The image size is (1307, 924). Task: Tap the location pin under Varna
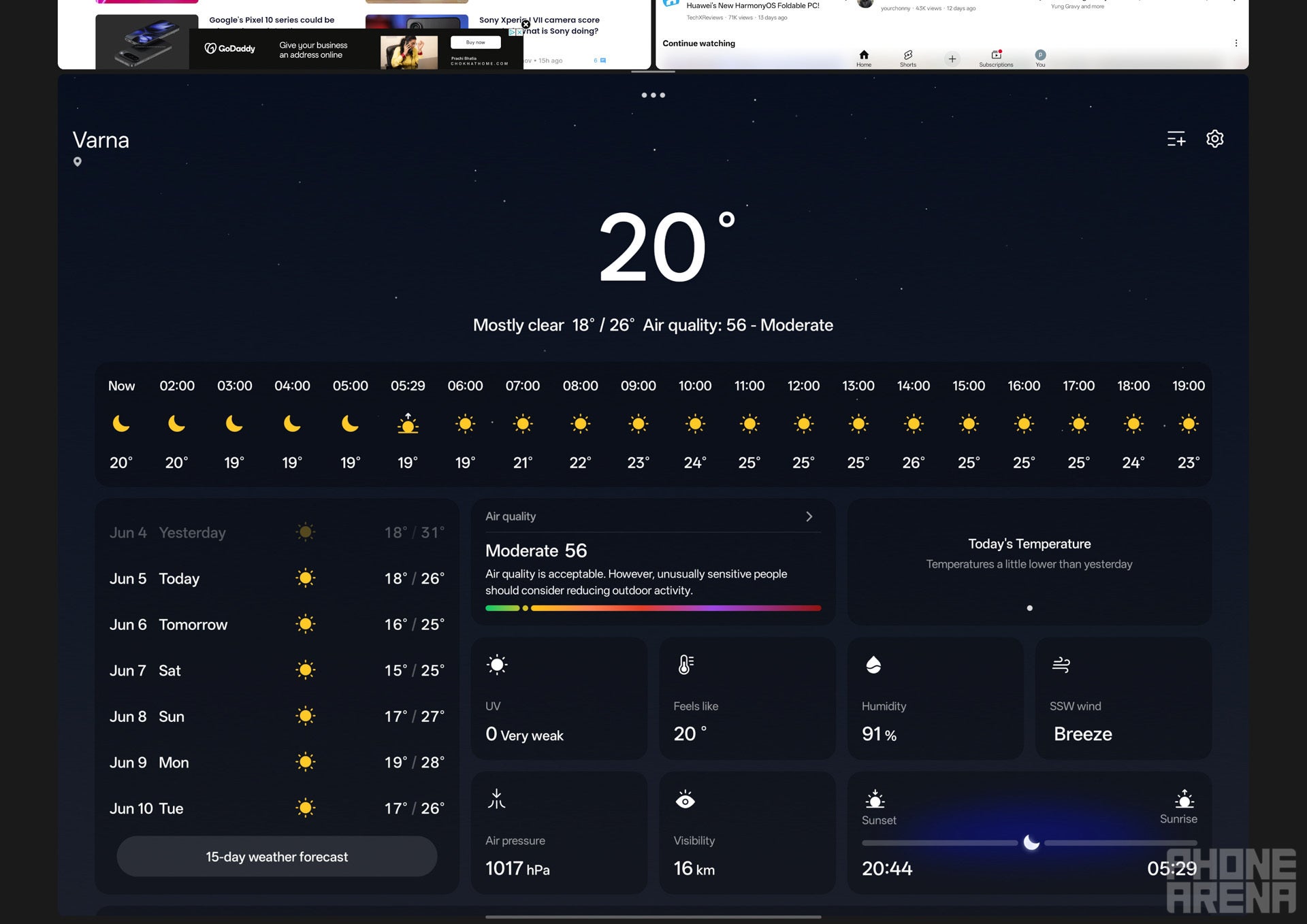tap(78, 162)
